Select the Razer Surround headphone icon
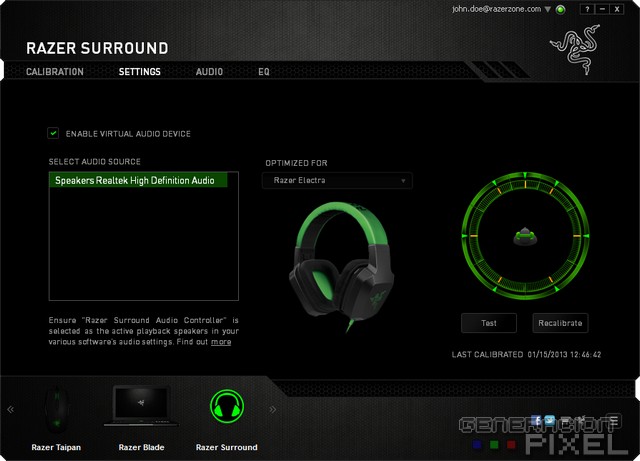640x461 pixels. click(x=227, y=406)
